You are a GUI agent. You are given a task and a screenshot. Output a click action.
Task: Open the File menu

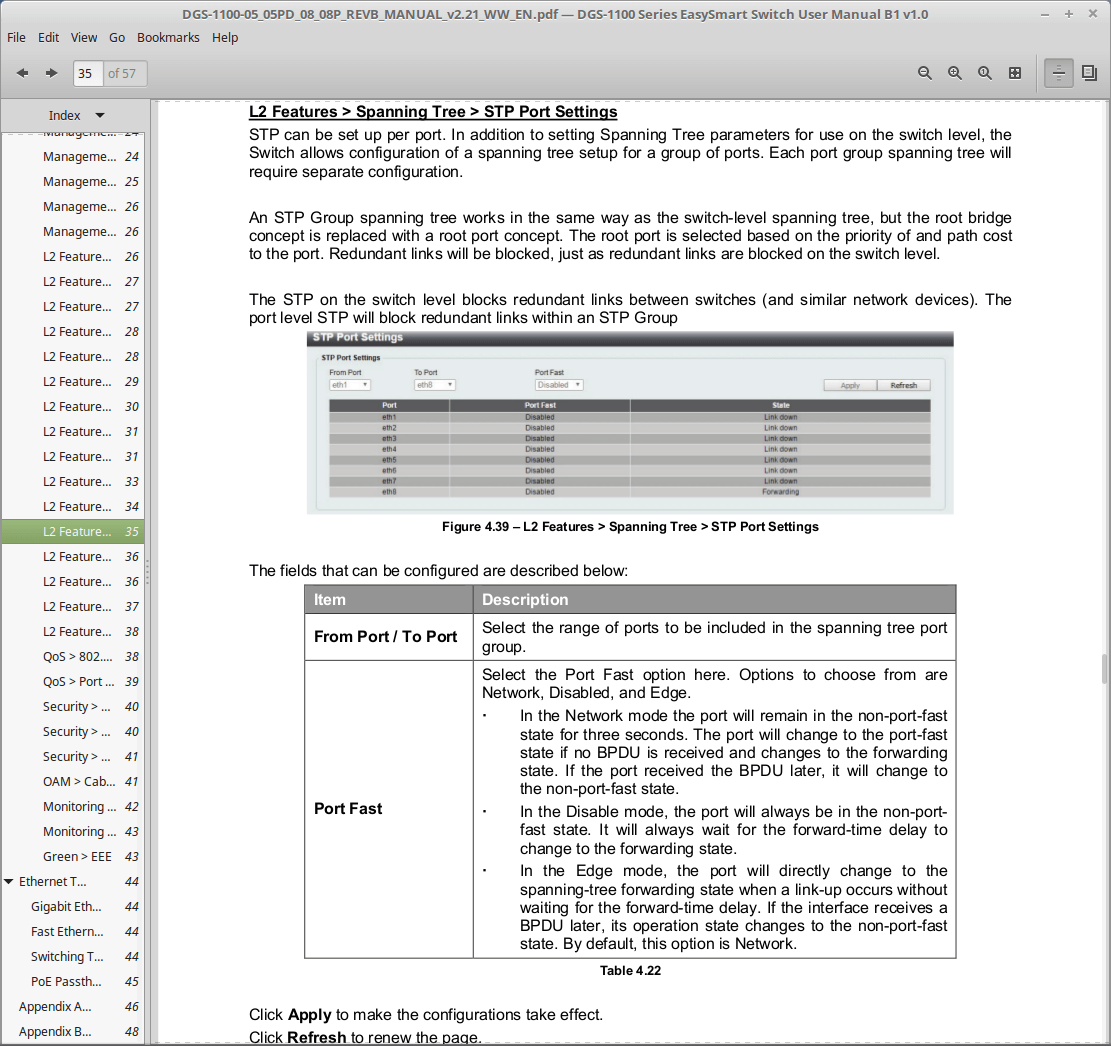[x=17, y=37]
